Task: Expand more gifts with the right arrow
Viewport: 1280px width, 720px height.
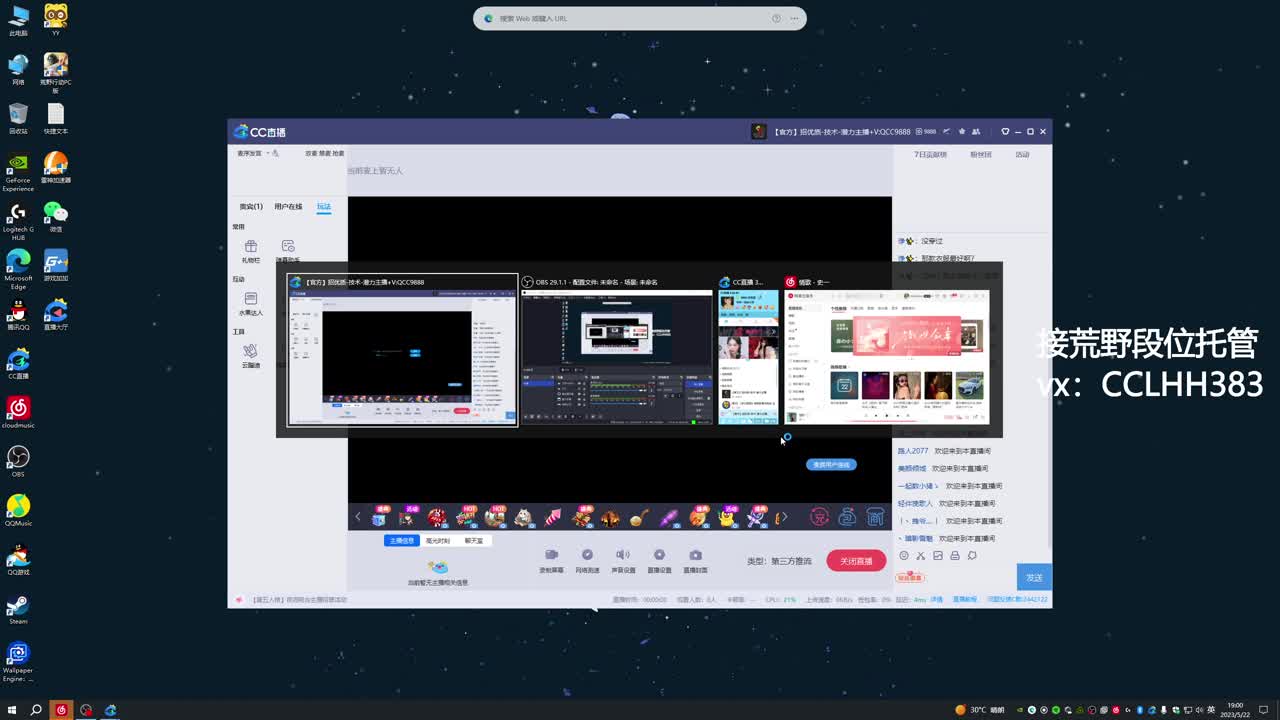Action: [785, 518]
